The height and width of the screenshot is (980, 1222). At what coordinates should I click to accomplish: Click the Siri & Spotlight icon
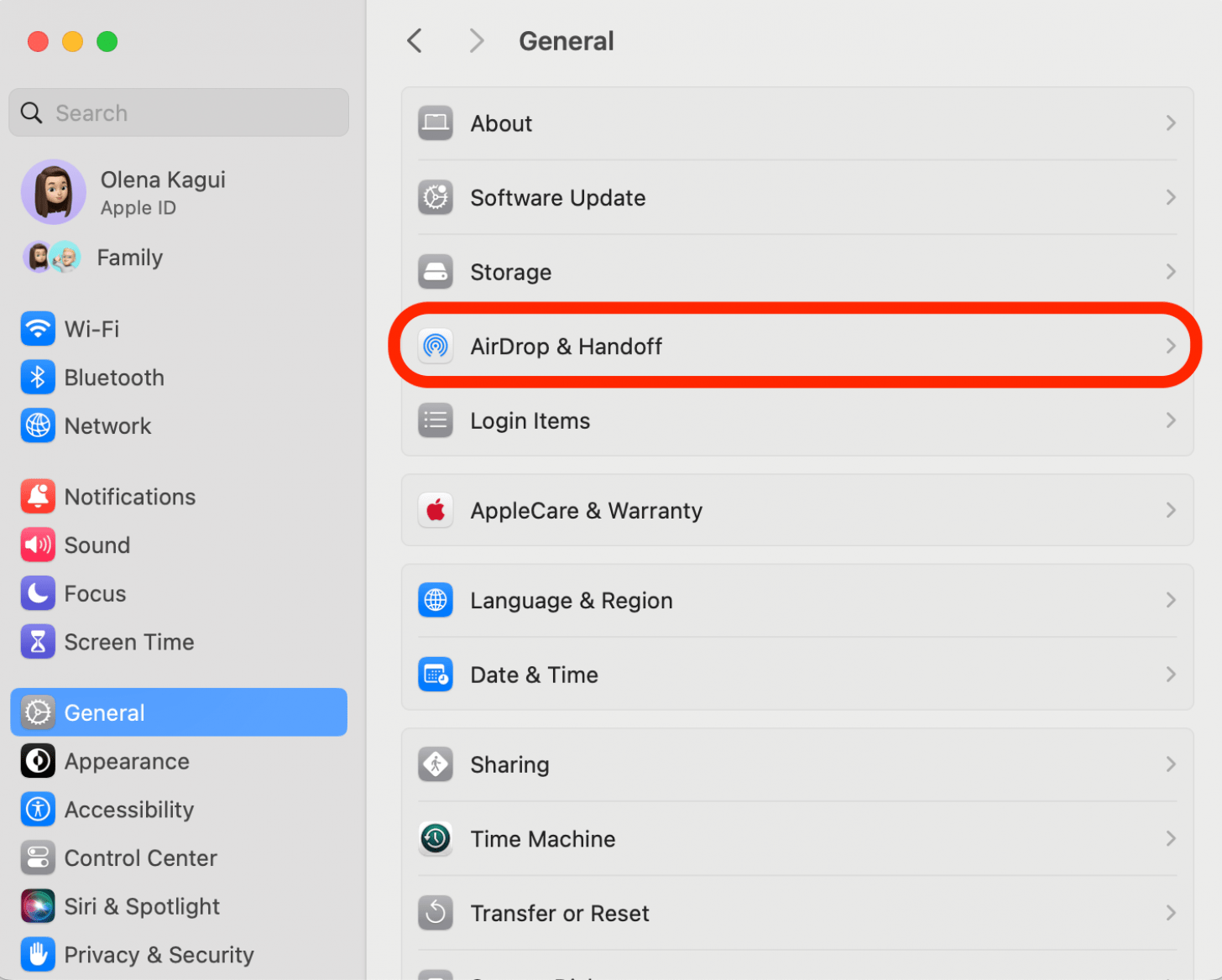pyautogui.click(x=38, y=906)
